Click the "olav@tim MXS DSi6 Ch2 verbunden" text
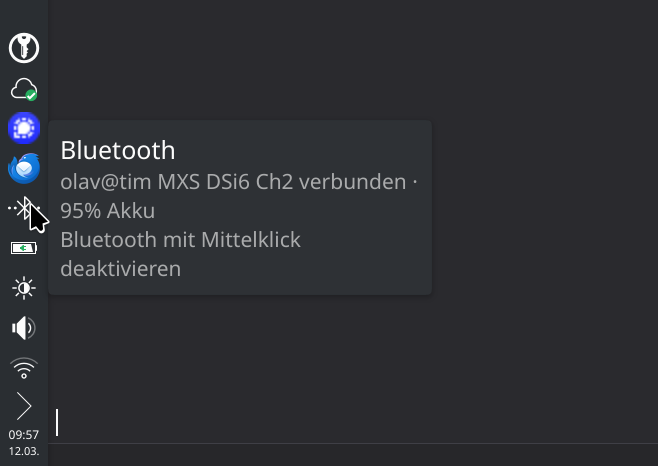Screen dimensions: 658x466 pyautogui.click(x=233, y=183)
